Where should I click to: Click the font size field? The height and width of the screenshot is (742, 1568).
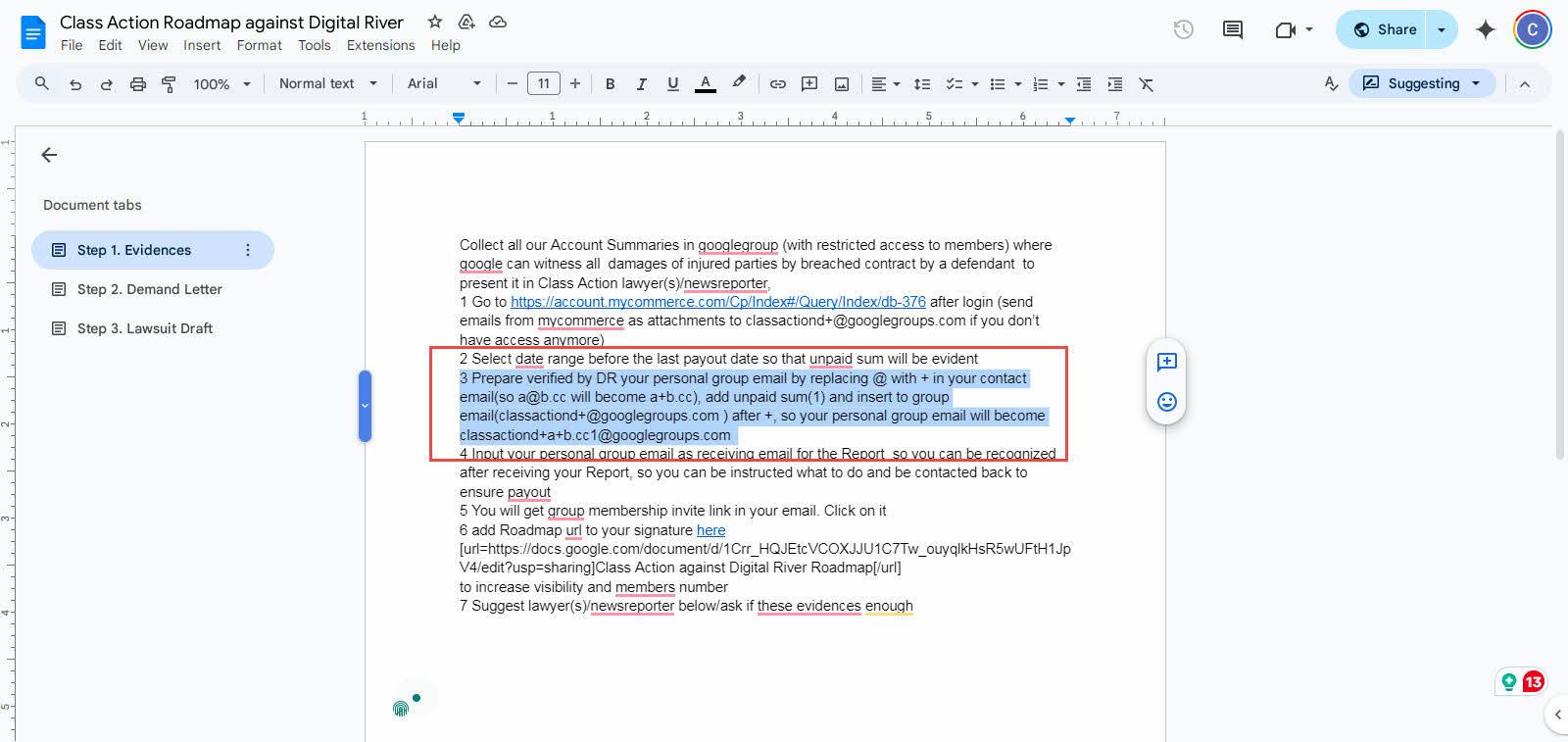coord(544,84)
